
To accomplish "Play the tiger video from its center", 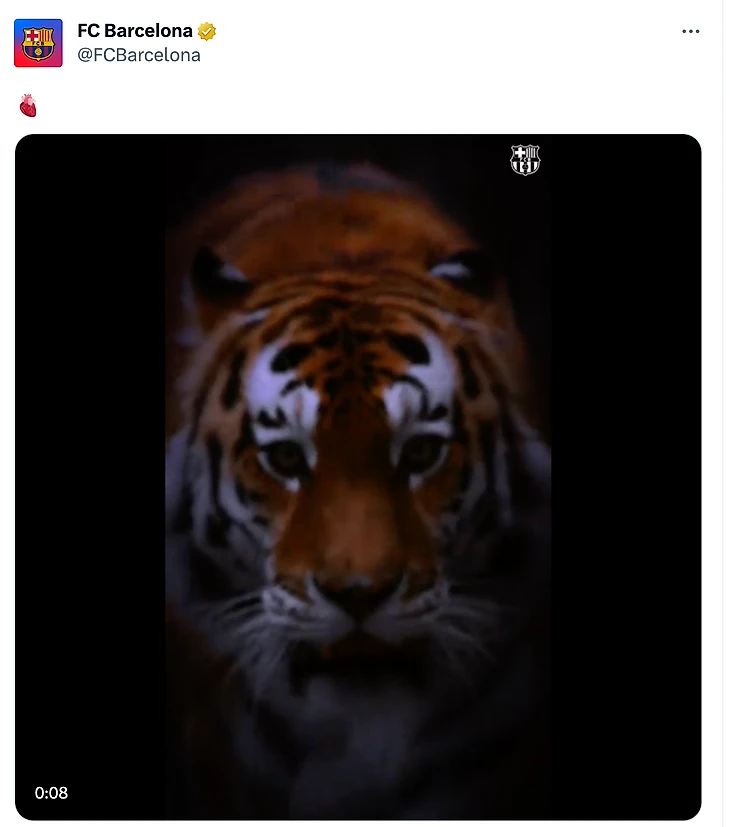I will [358, 477].
